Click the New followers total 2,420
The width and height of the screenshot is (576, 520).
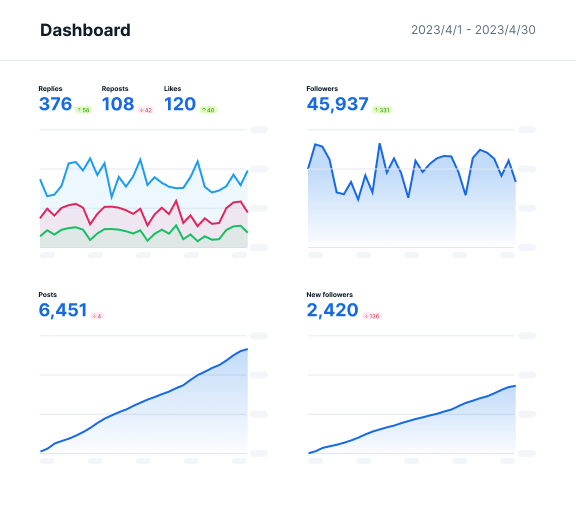[332, 310]
